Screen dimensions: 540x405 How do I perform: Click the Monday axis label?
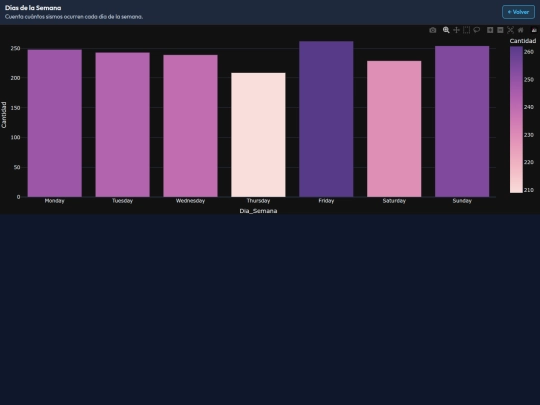pos(54,201)
